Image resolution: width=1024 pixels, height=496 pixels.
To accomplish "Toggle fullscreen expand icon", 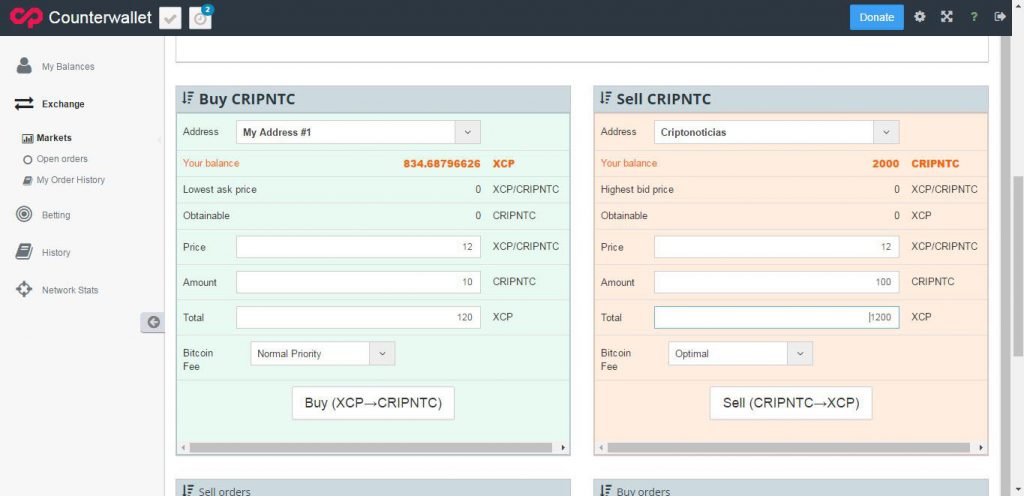I will click(946, 17).
